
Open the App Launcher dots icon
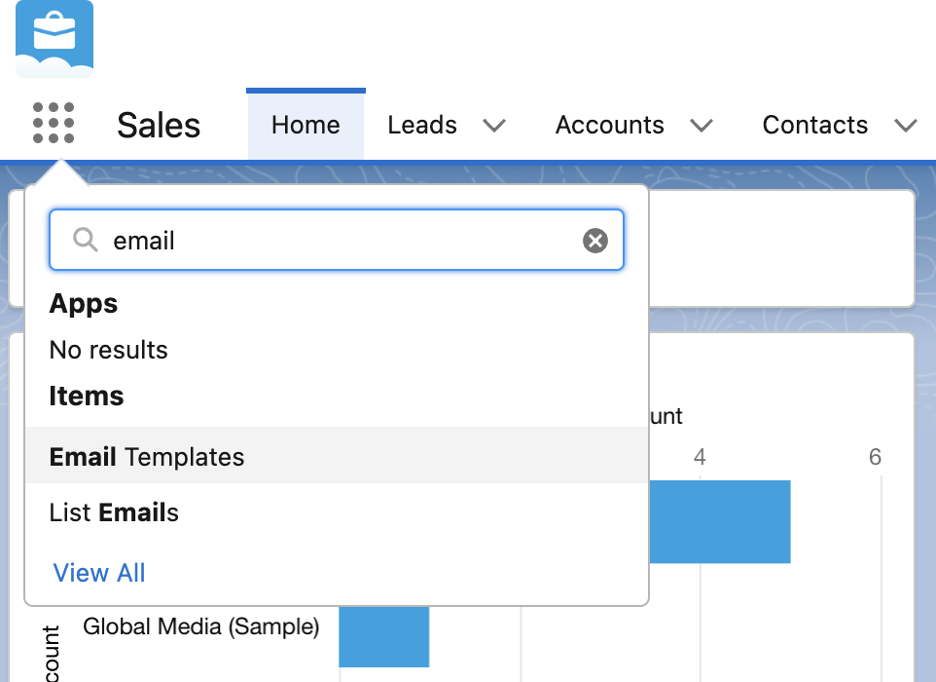[x=53, y=123]
